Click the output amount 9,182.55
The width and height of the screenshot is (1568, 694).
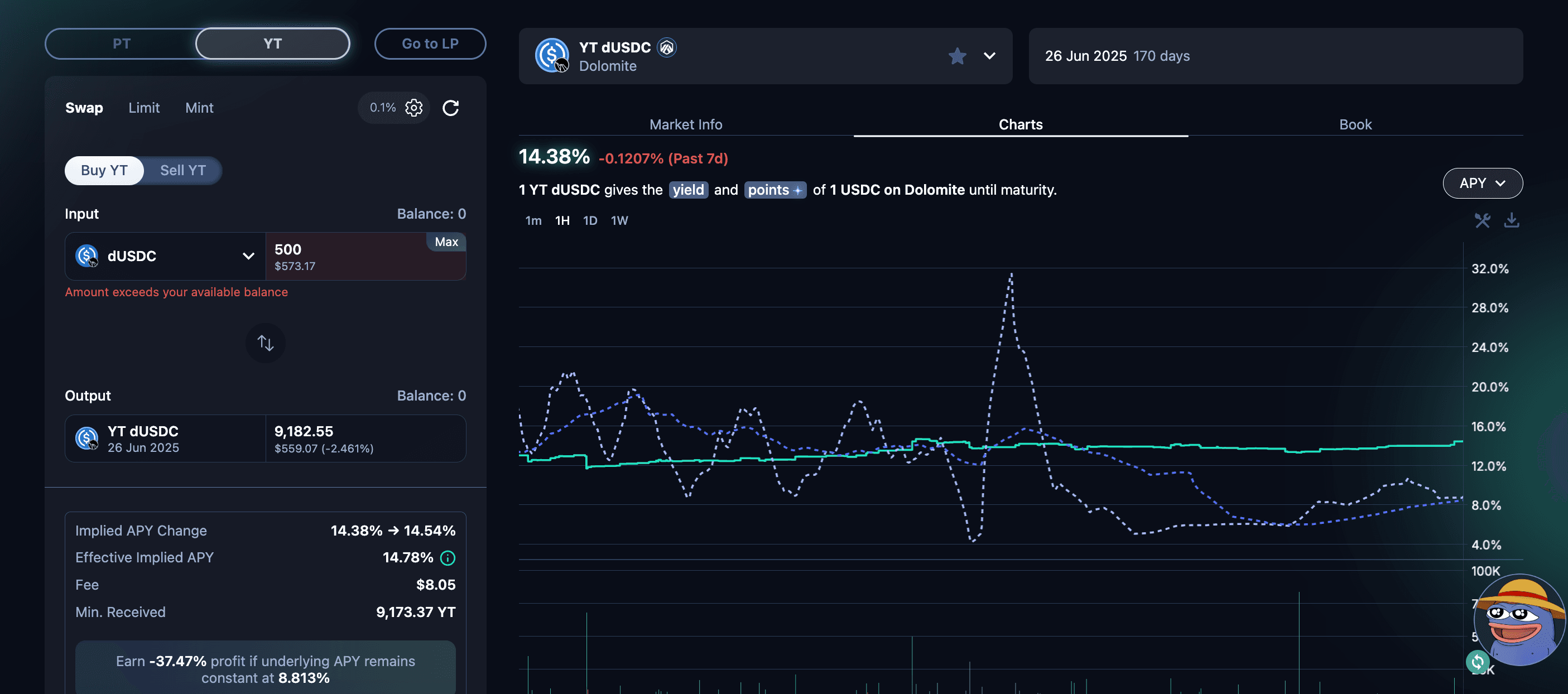(x=304, y=431)
